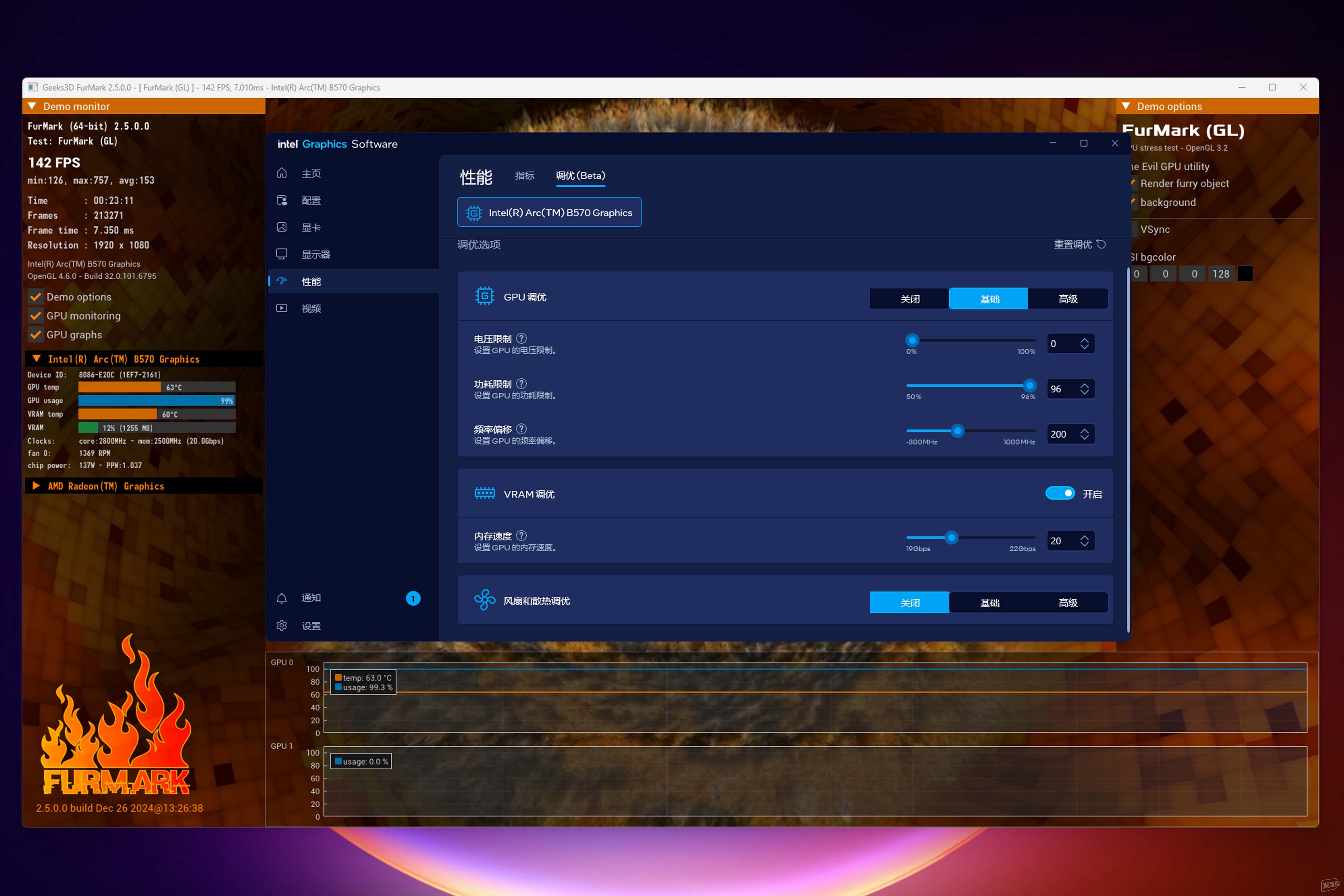Select 基础 button for GPU 调优
Screen dimensions: 1344x896
pos(989,299)
